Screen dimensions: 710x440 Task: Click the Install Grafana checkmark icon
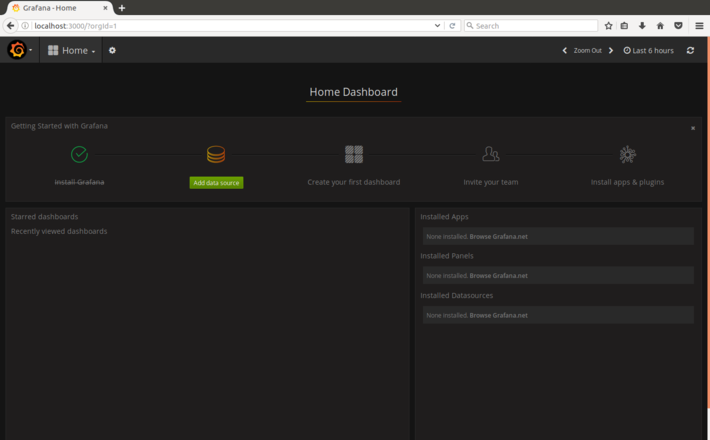coord(79,154)
